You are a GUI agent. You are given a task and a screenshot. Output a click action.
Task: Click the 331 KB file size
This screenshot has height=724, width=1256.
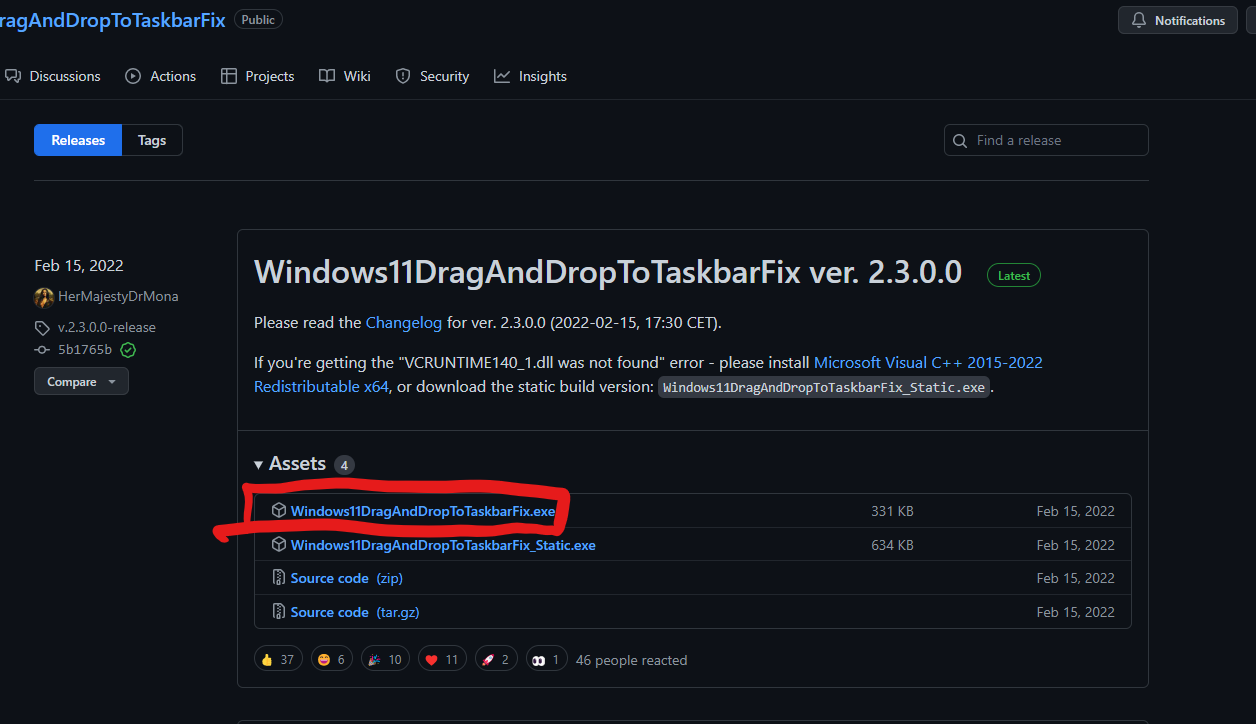coord(892,511)
